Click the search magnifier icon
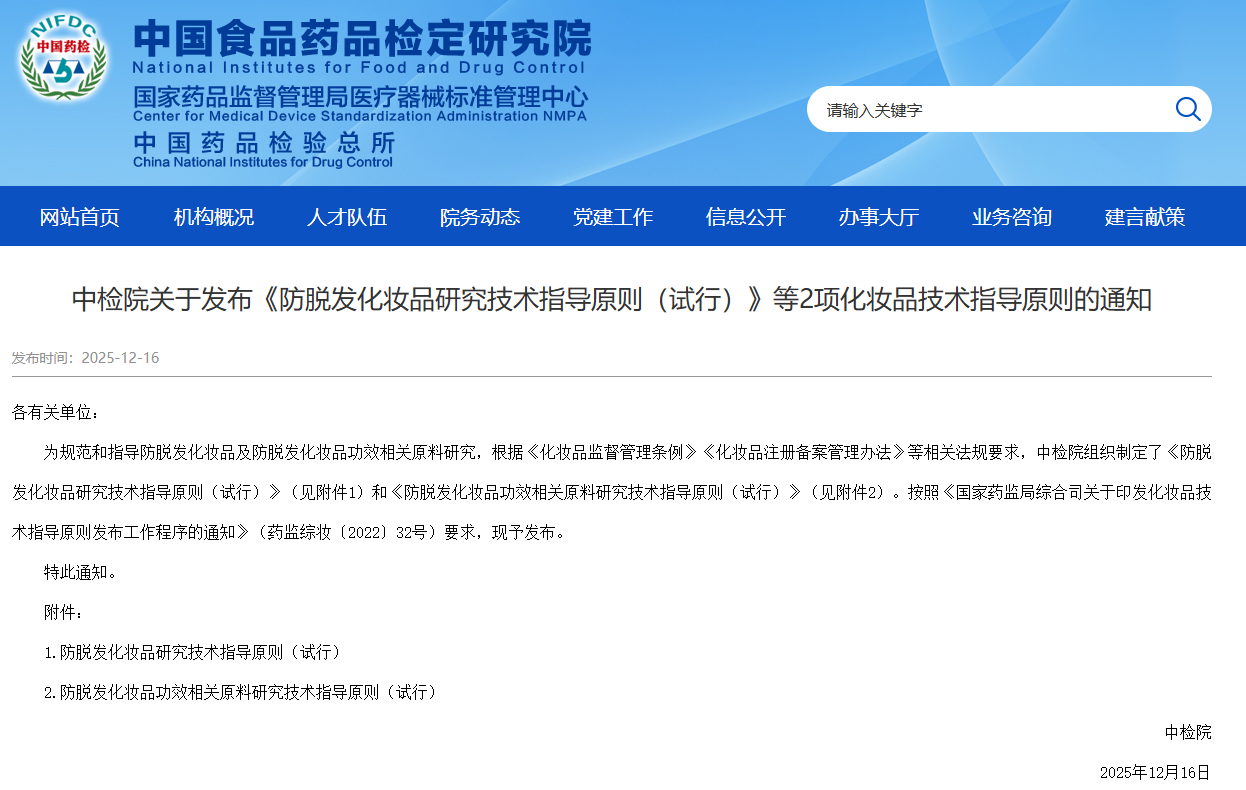The height and width of the screenshot is (790, 1246). coord(1187,109)
